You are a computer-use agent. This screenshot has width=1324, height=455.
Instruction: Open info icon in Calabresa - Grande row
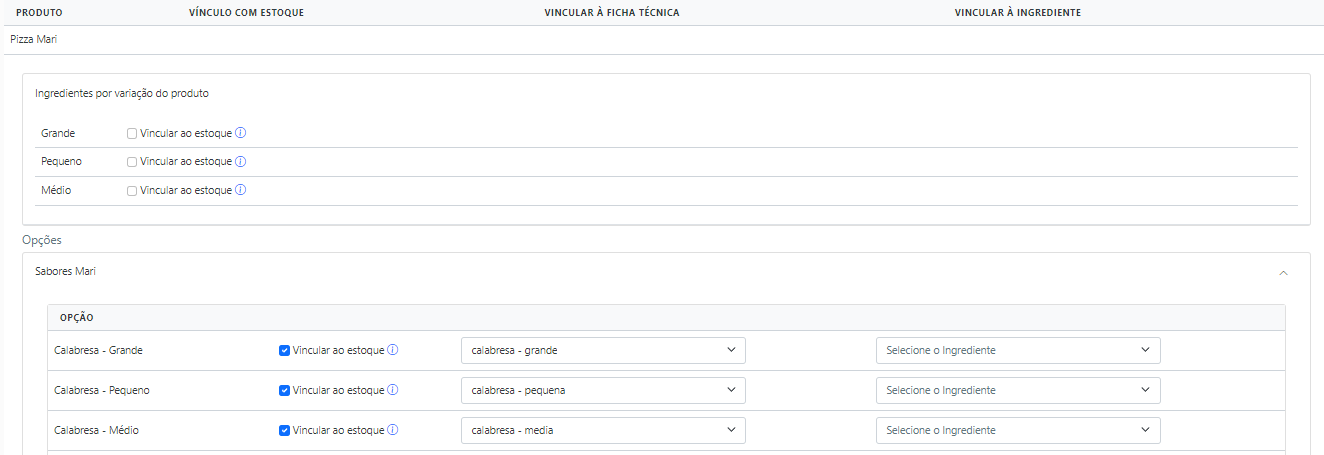coord(393,350)
